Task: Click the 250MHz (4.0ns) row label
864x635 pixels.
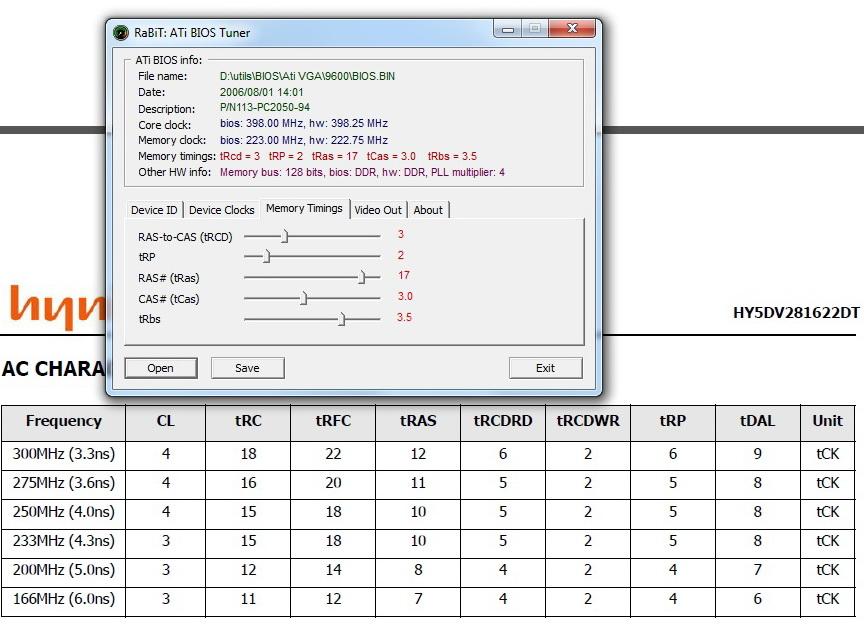Action: (x=64, y=512)
